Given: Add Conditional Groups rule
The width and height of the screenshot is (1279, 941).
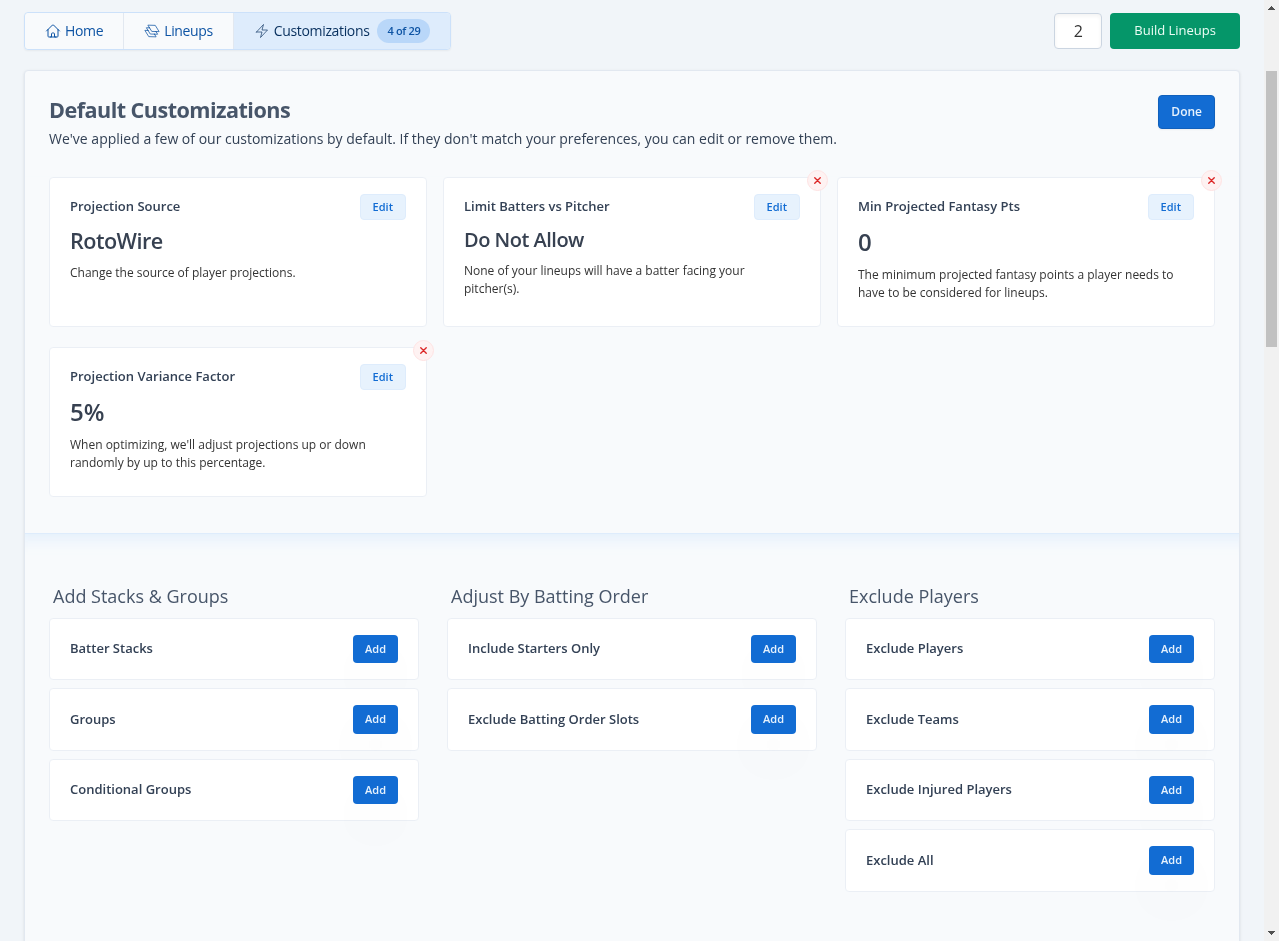Looking at the screenshot, I should [x=375, y=790].
